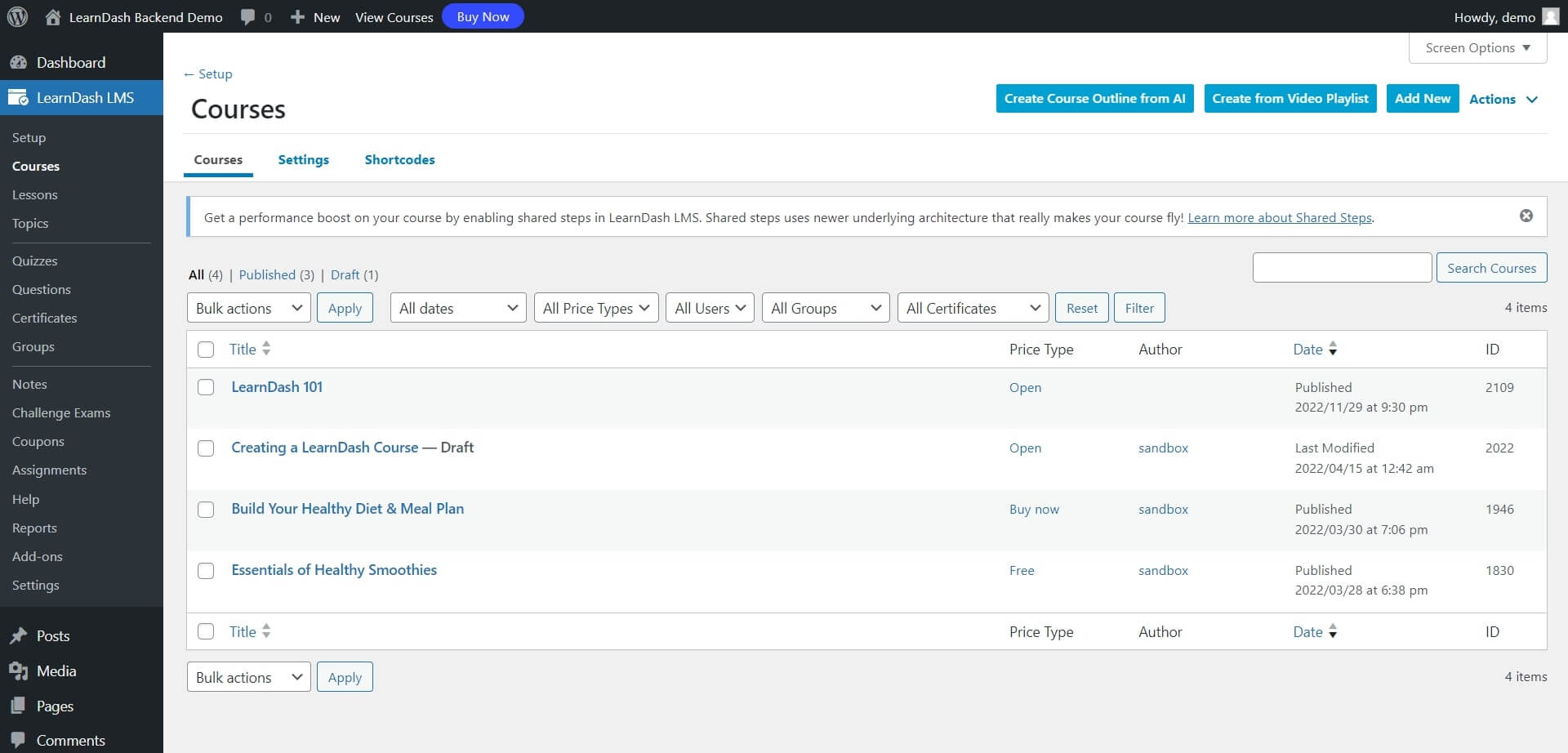The height and width of the screenshot is (753, 1568).
Task: Focus the course search text field
Action: click(x=1341, y=268)
